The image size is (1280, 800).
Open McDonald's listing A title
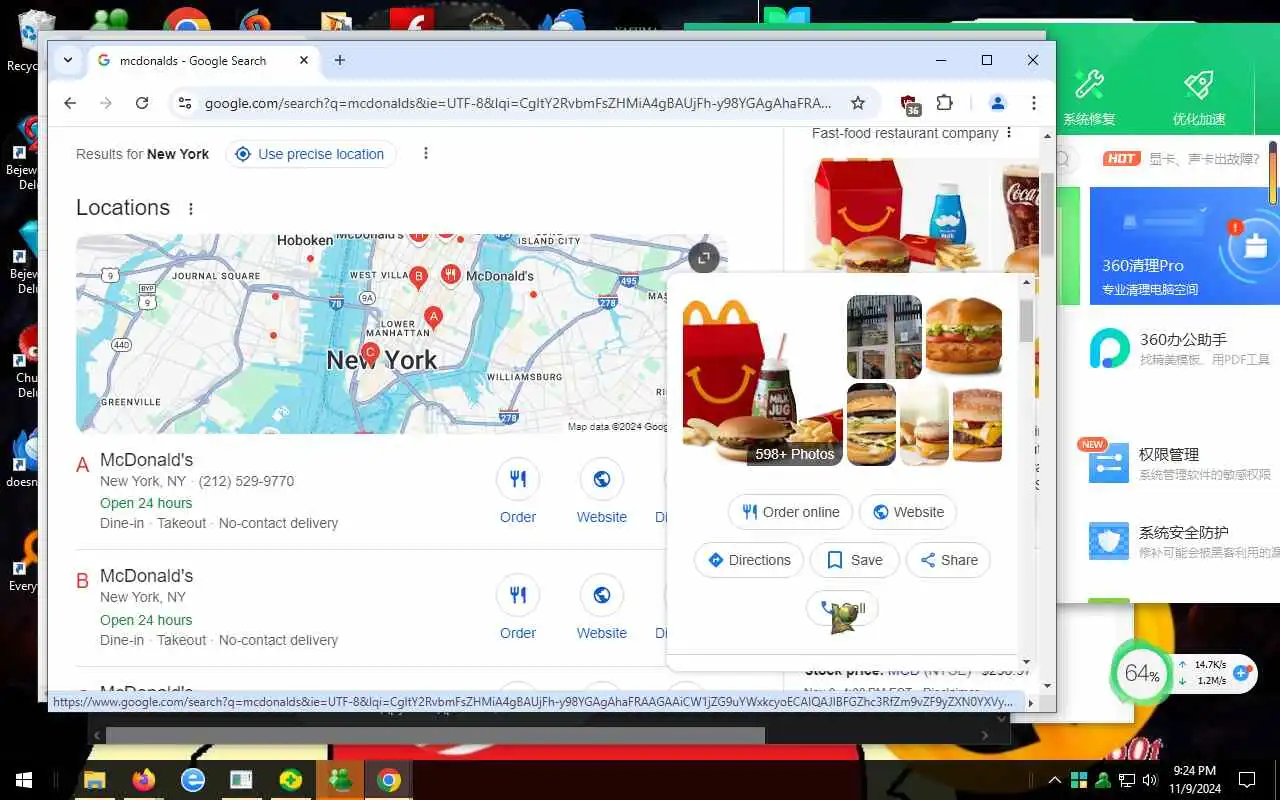(147, 460)
